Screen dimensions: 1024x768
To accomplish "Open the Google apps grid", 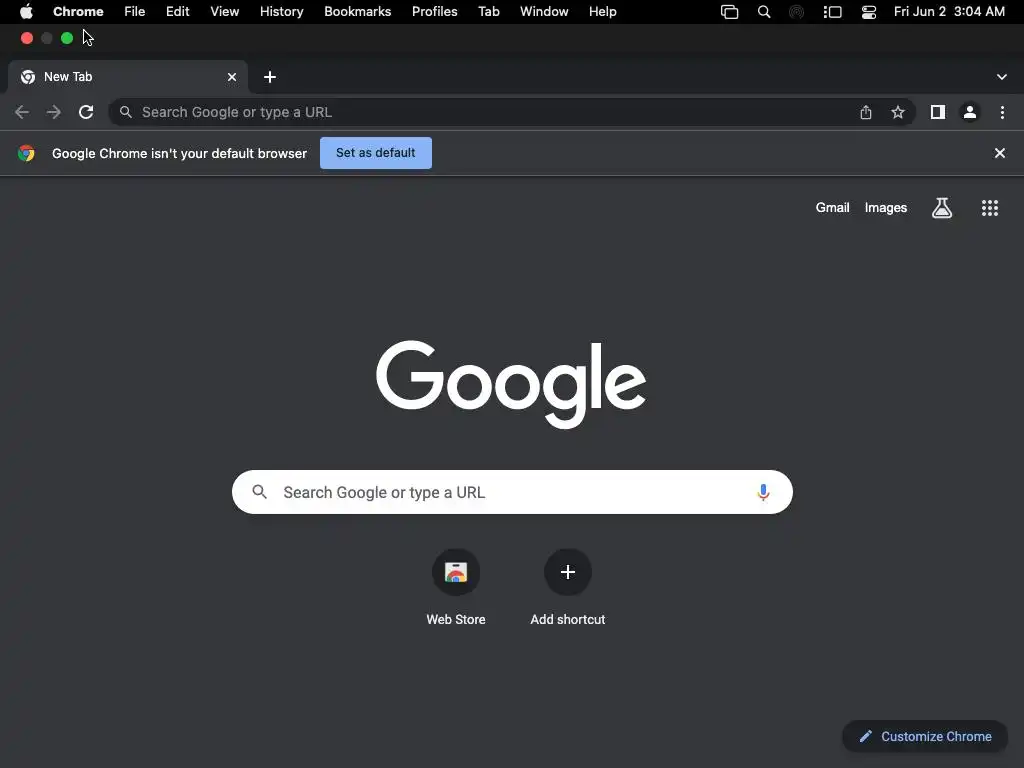I will [x=990, y=208].
